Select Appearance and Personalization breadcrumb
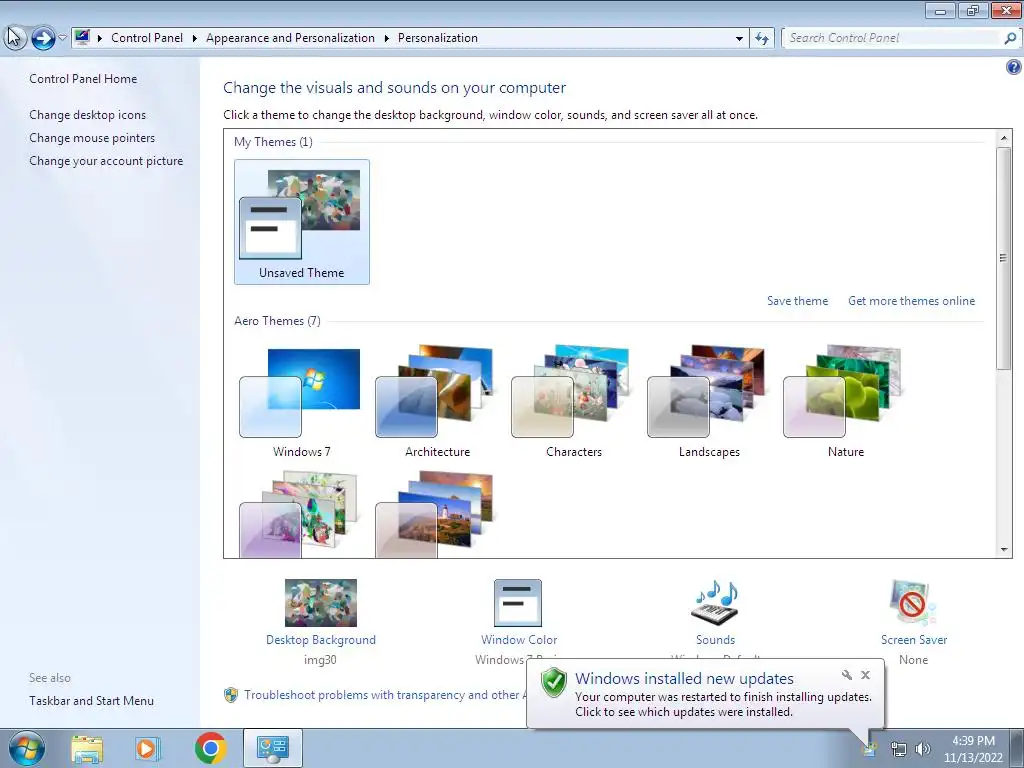 point(291,38)
